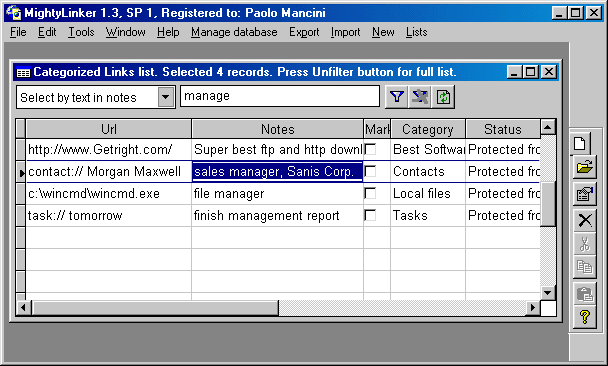Select the 'c:\wincmd\wincmd.exe' cell

point(109,193)
